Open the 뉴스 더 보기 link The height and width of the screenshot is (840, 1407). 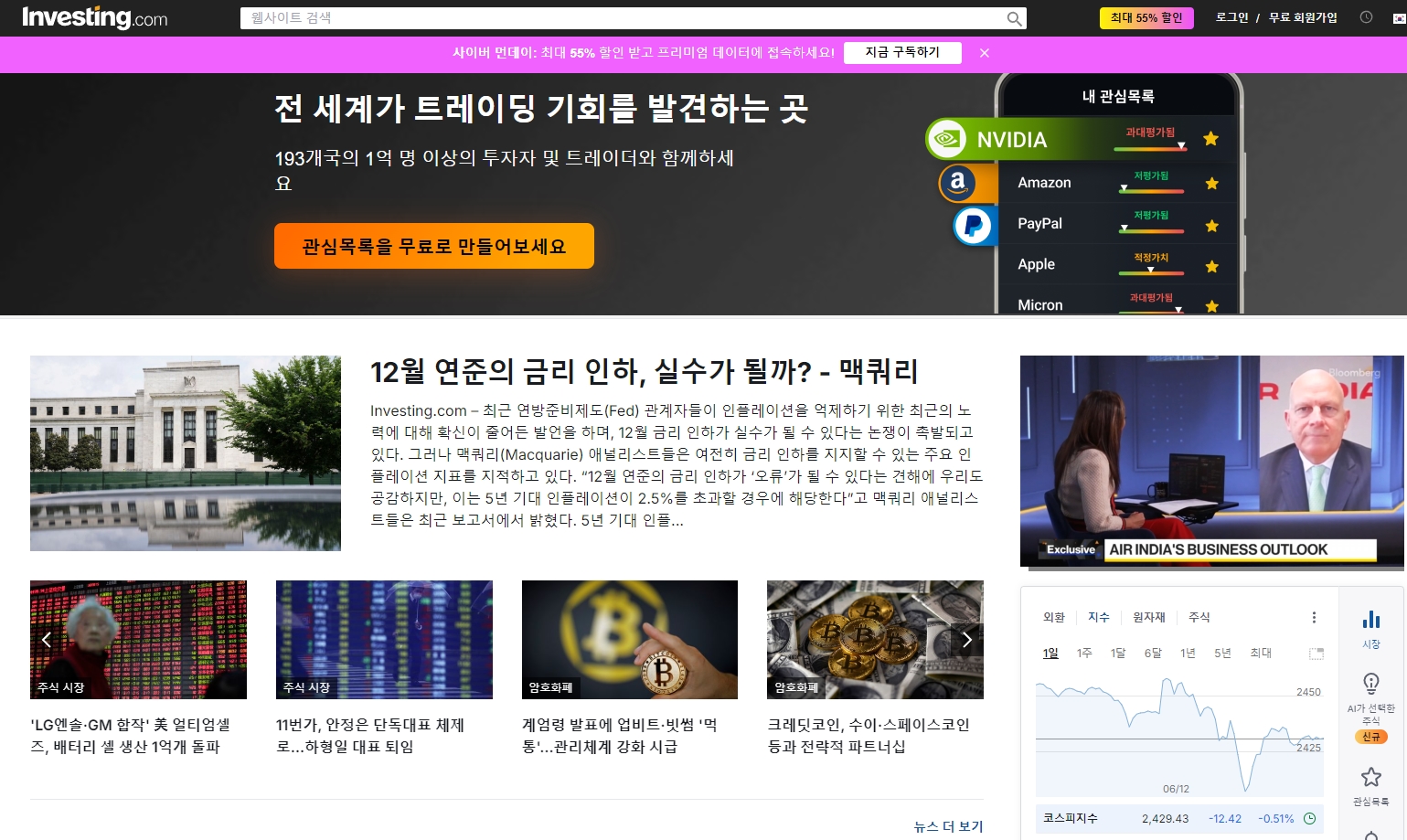click(948, 826)
